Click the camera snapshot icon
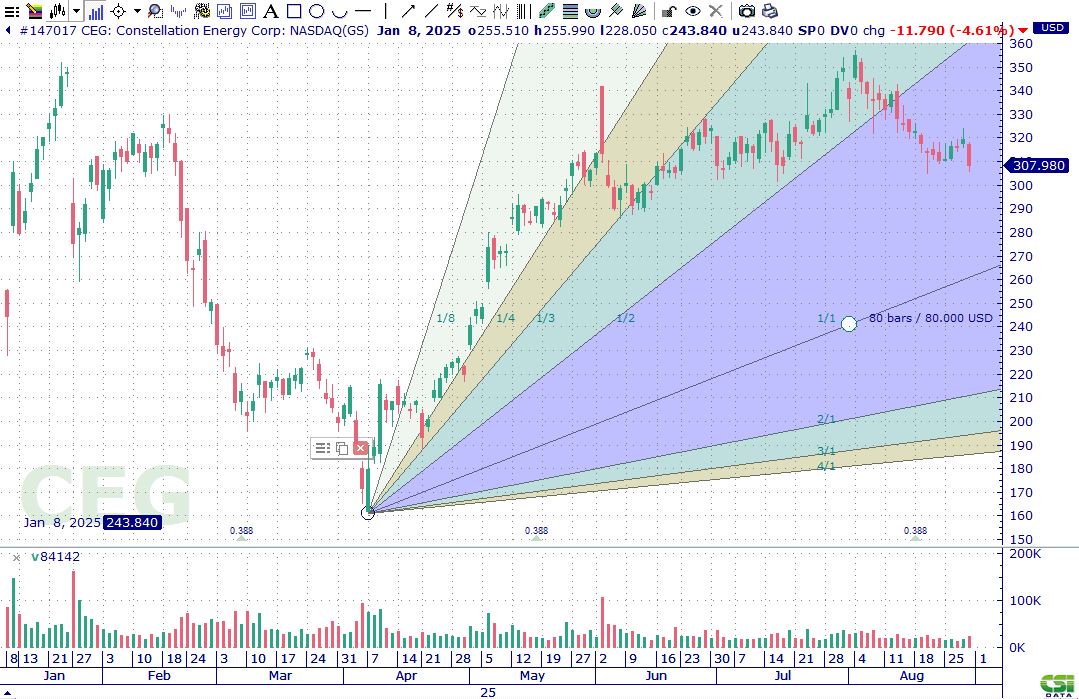The height and width of the screenshot is (699, 1079). point(746,11)
